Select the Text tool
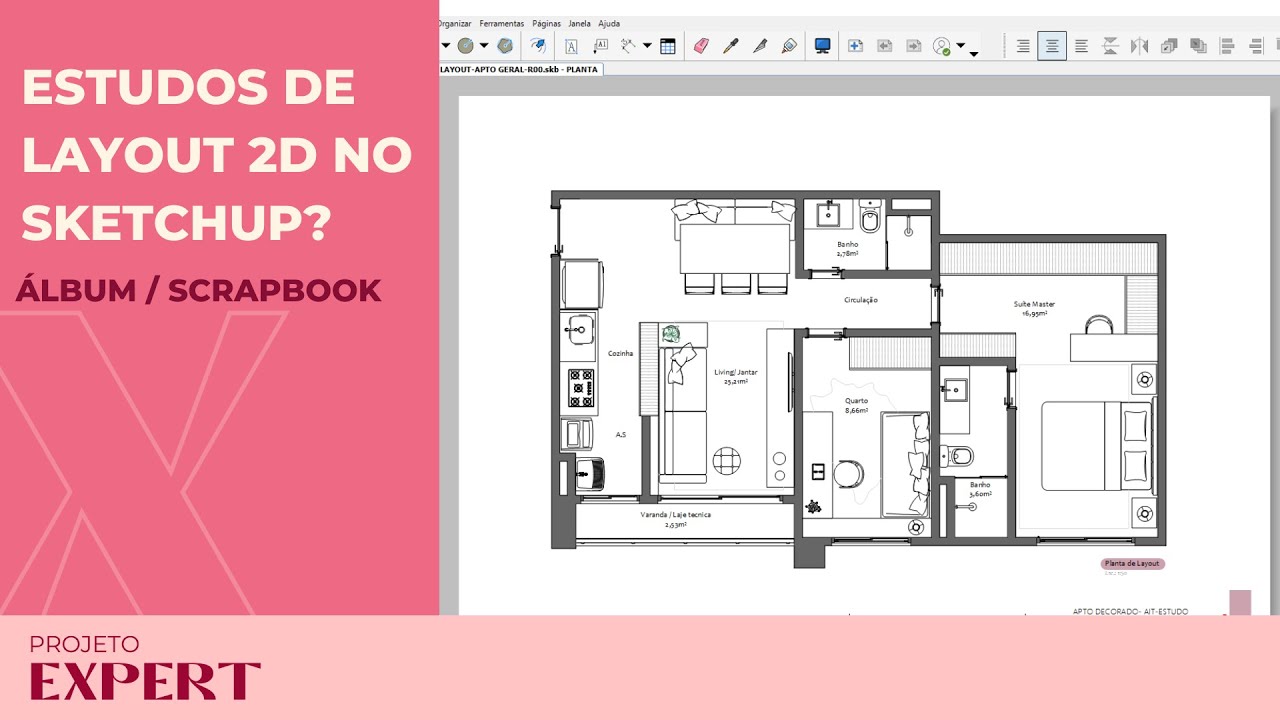Screen dimensions: 1280x720 (x=571, y=46)
